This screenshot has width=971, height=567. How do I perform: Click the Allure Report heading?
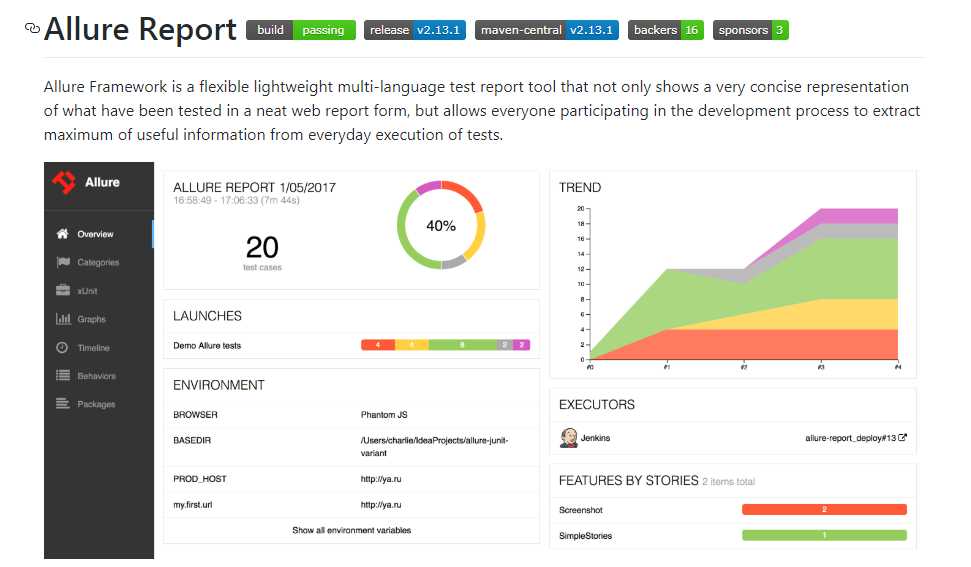tap(140, 29)
